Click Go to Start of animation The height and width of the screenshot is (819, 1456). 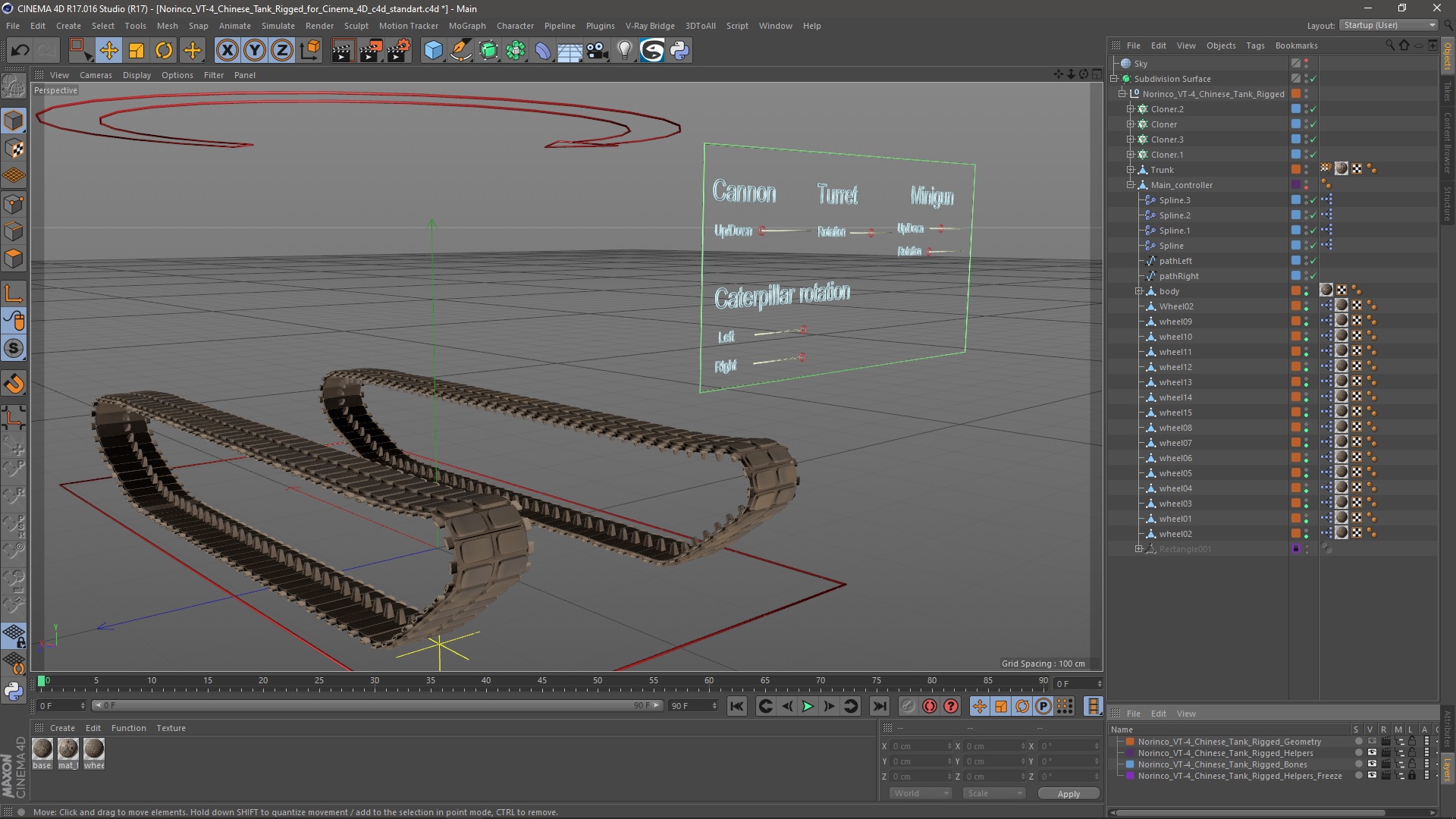click(736, 707)
